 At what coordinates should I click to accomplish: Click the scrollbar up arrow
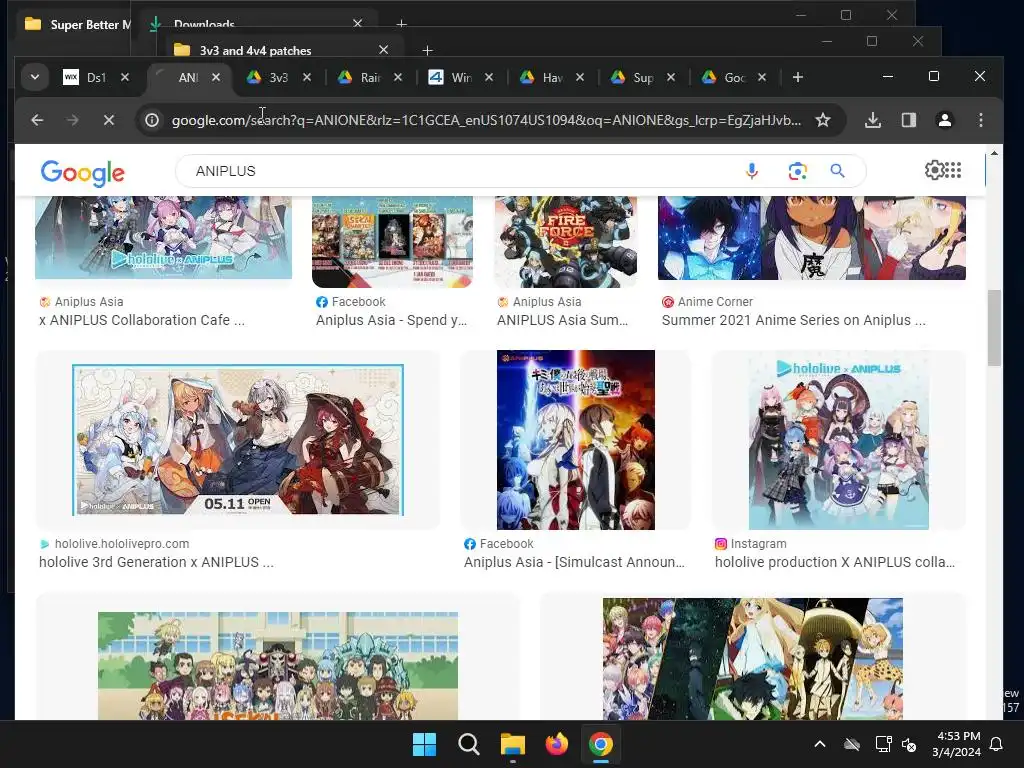coord(994,153)
